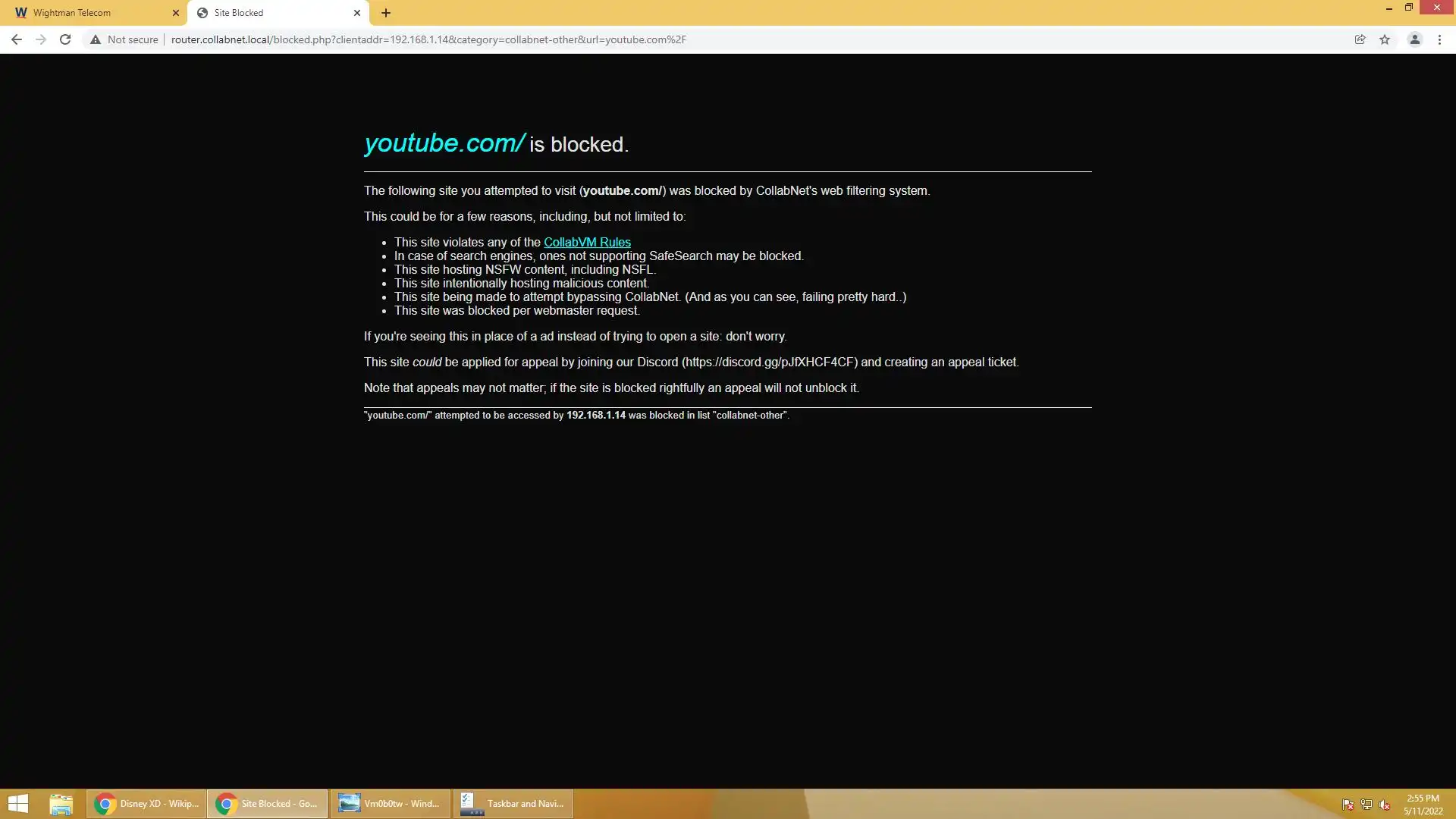1456x819 pixels.
Task: Reload the blocked page
Action: pos(65,39)
